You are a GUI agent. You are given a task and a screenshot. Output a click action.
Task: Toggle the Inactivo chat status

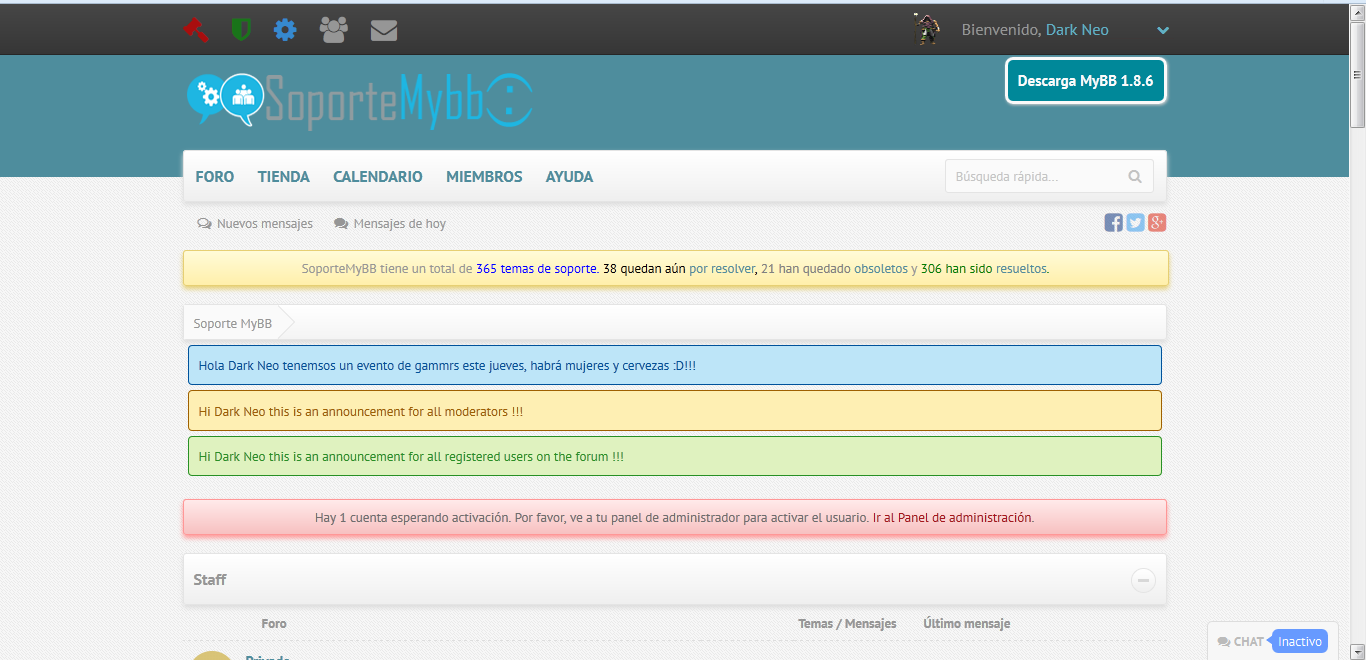point(1299,642)
